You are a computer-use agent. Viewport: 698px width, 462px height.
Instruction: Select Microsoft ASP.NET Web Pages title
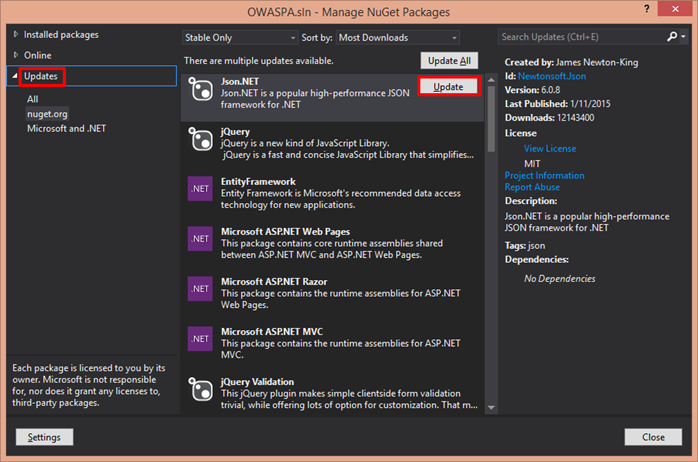[285, 231]
